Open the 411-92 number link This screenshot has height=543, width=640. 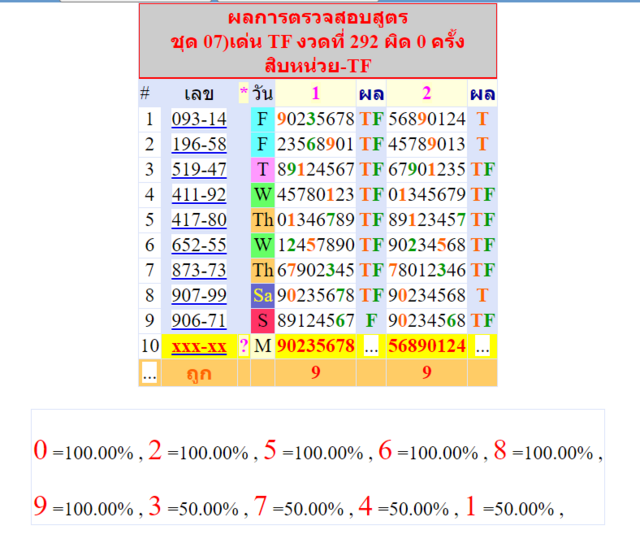tap(199, 195)
